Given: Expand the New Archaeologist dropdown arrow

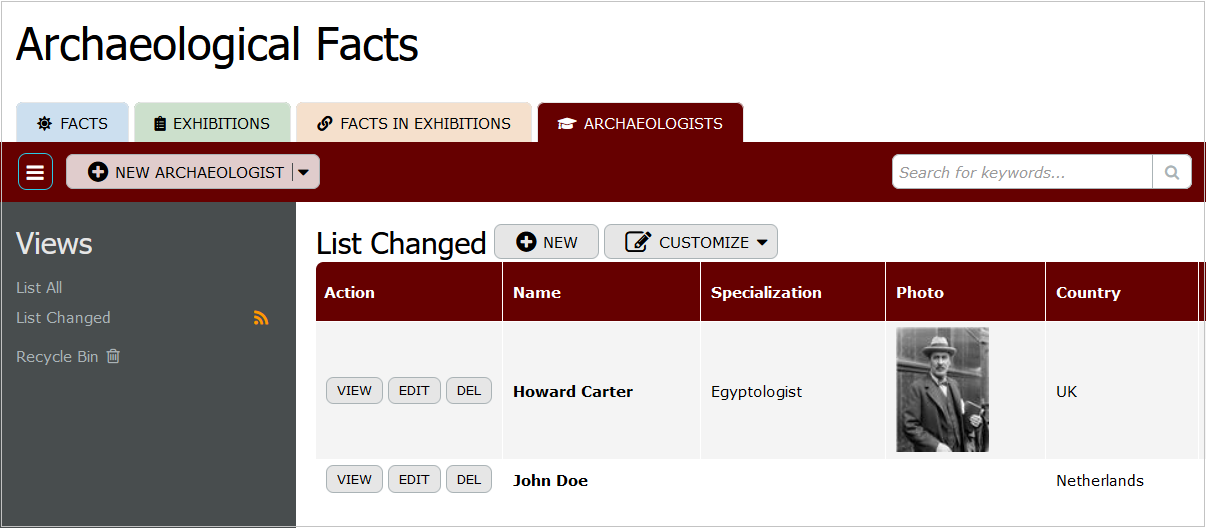Looking at the screenshot, I should (x=304, y=172).
